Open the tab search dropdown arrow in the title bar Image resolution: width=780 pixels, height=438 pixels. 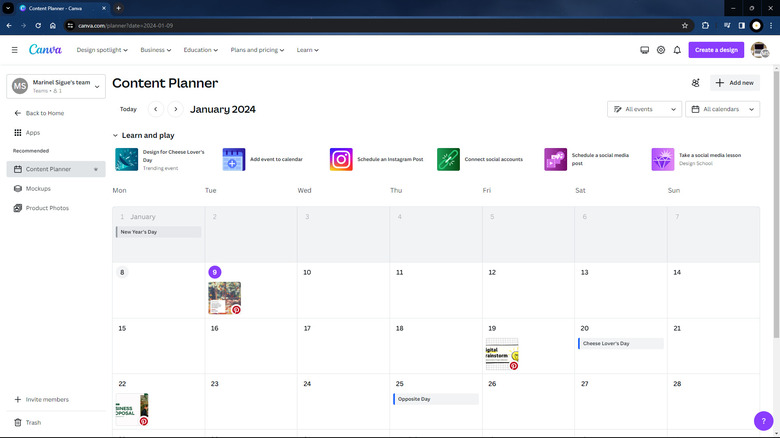click(8, 8)
